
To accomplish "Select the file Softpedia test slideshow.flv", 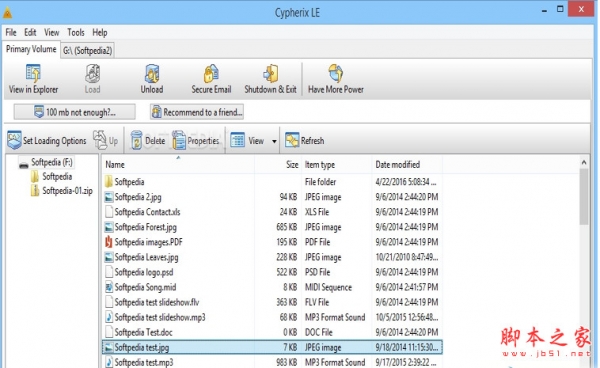I will coord(272,302).
